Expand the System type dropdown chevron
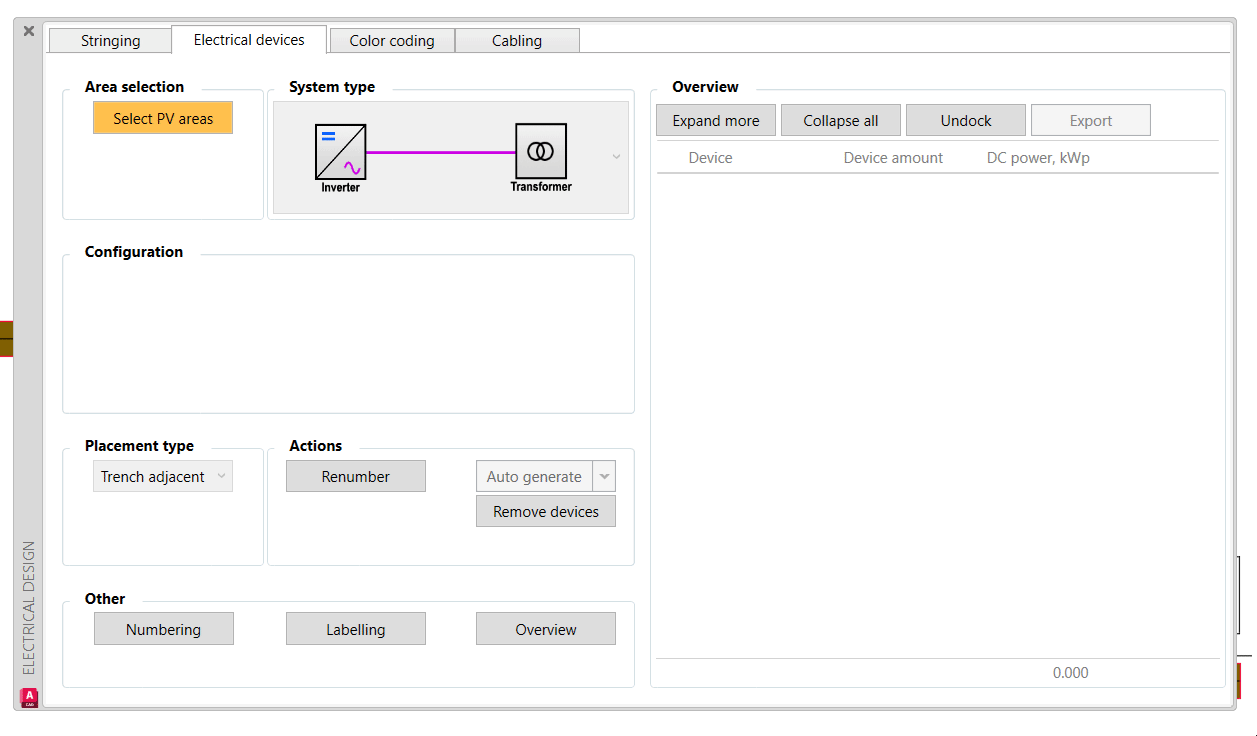The width and height of the screenshot is (1257, 736). (616, 157)
